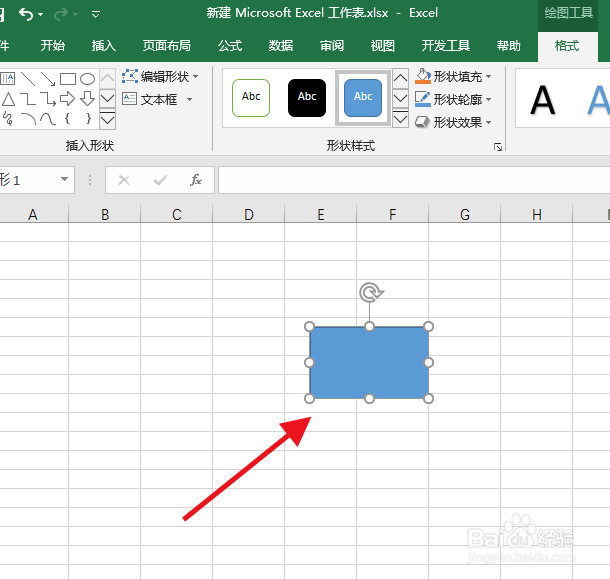Open the 形状样式 dialog launcher

coord(498,147)
